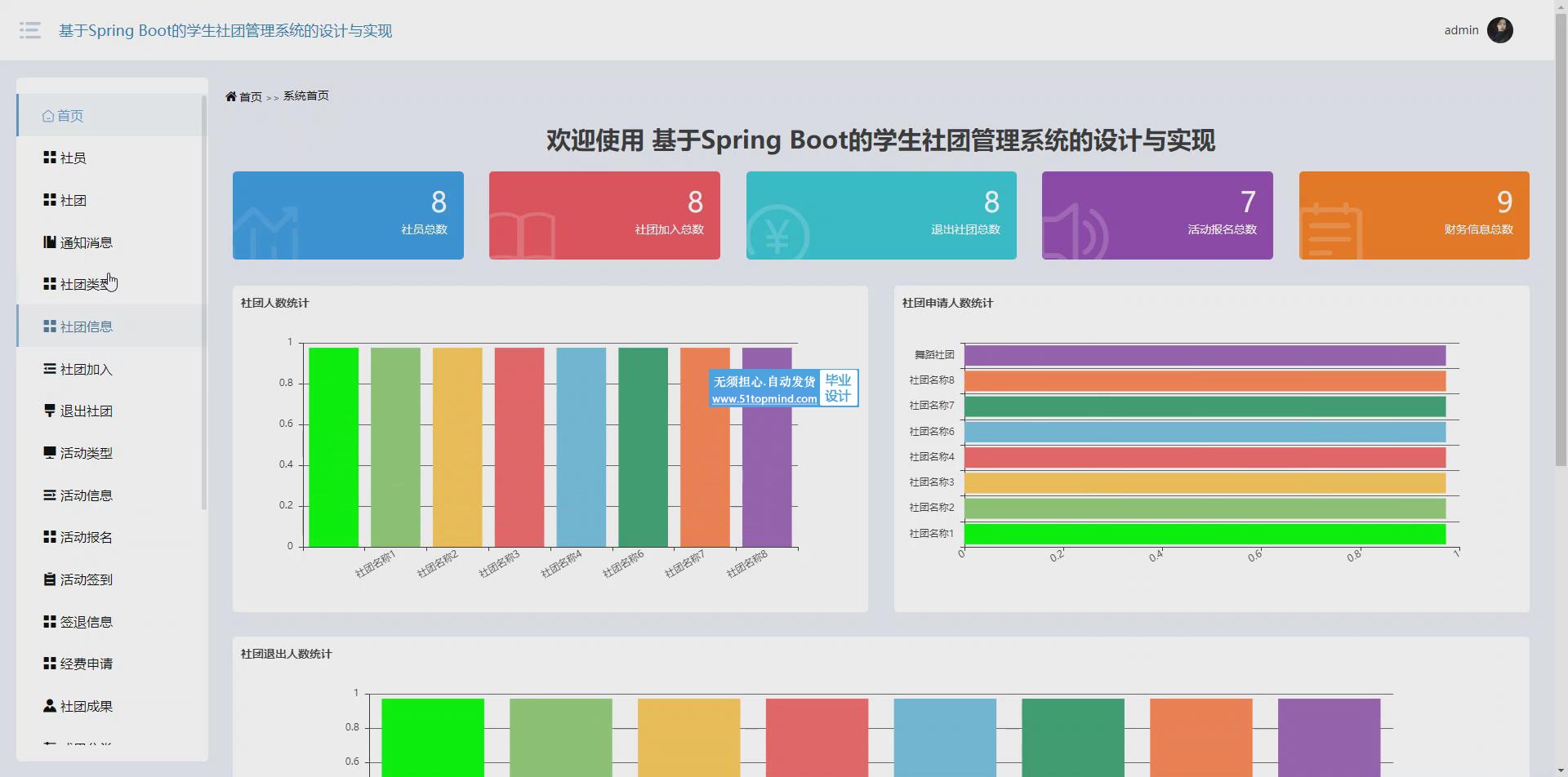Click the 活动签到 clipboard icon

[50, 579]
